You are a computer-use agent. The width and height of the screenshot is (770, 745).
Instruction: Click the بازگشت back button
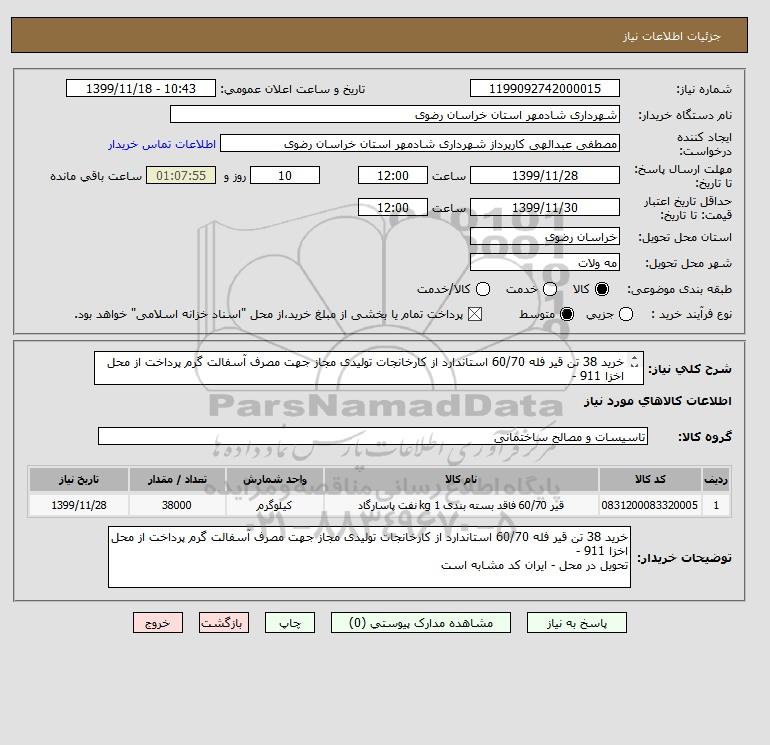224,623
